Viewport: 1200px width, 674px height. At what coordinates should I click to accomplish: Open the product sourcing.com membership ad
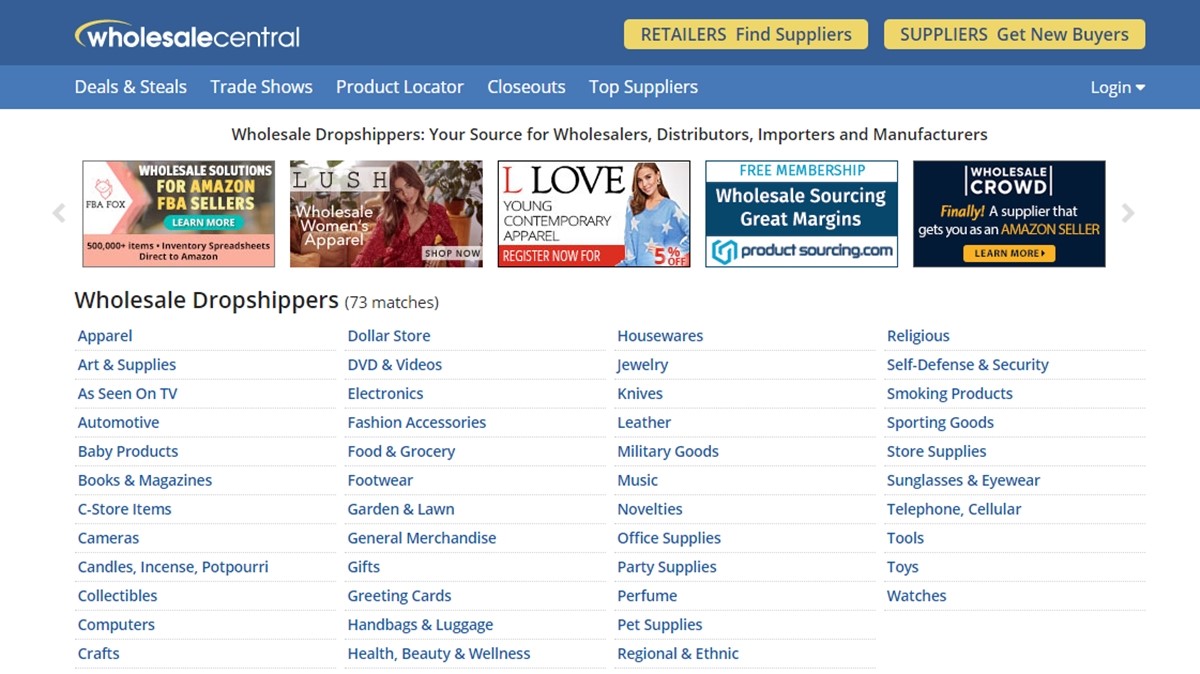click(x=801, y=214)
